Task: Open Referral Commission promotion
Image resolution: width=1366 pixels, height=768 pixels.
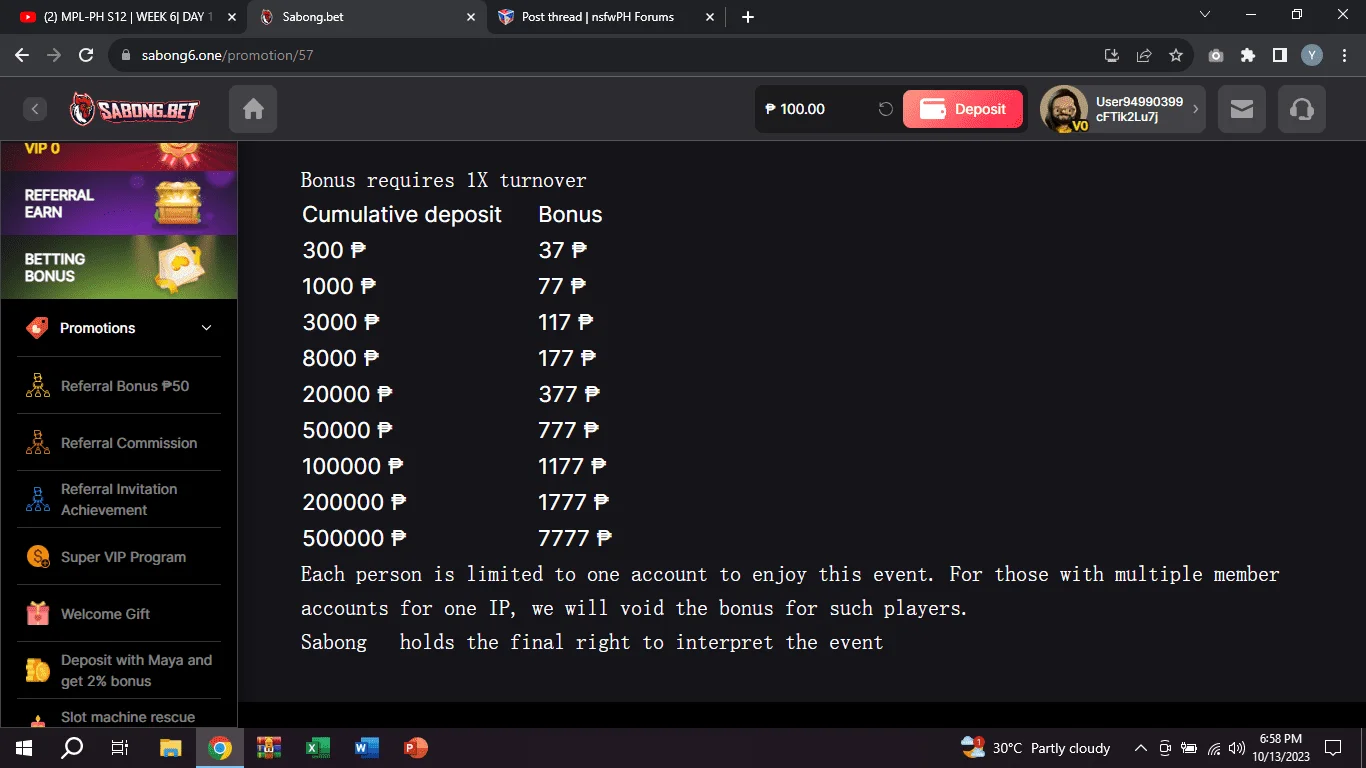Action: (x=119, y=443)
